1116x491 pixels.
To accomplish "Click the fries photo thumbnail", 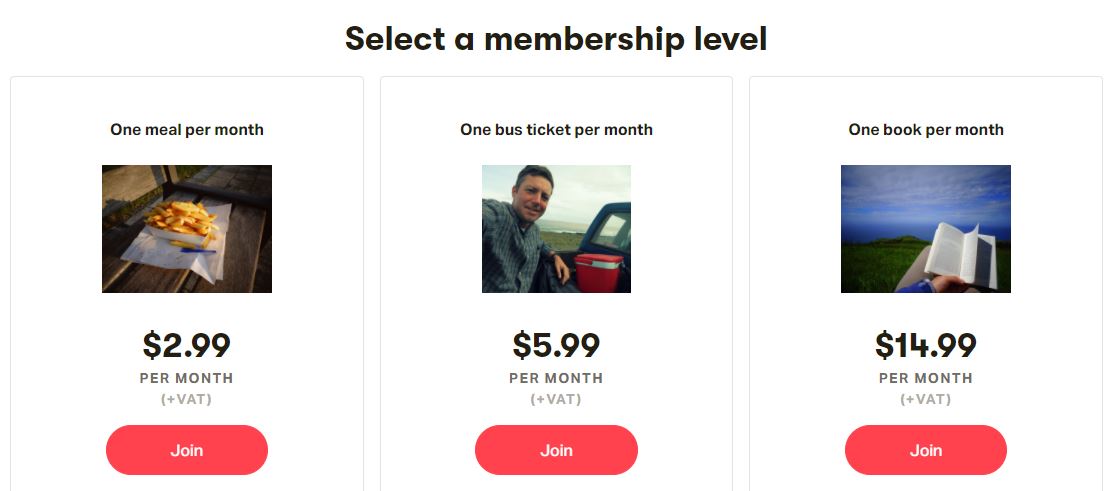I will pos(187,229).
